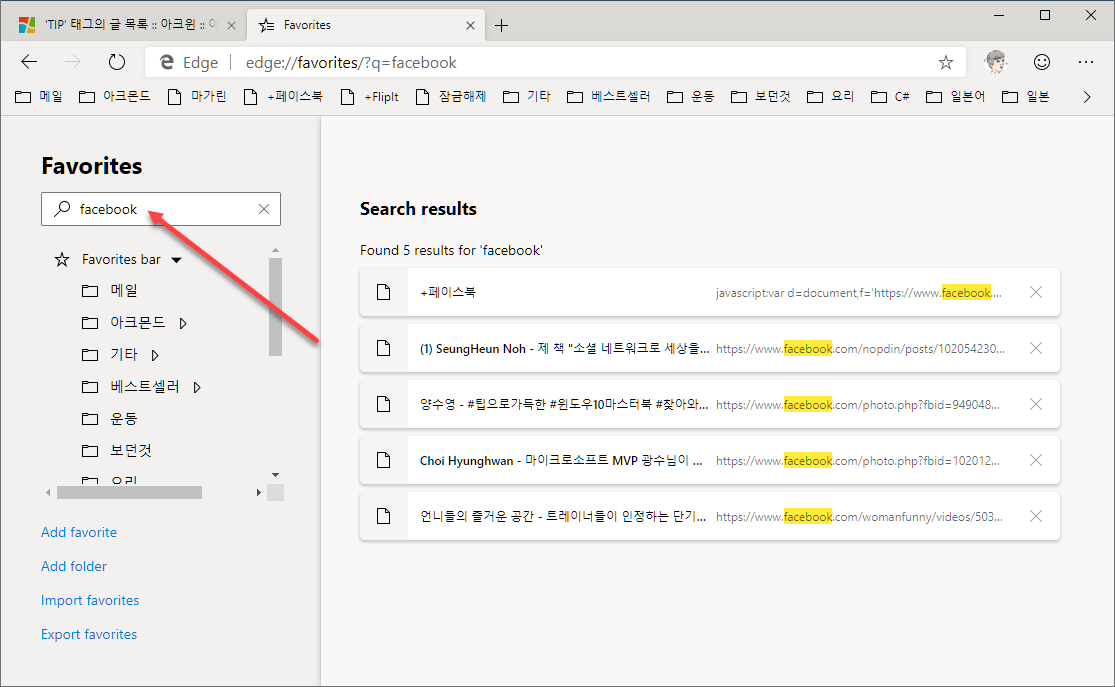
Task: Show more favorites bar items chevron
Action: pos(1087,97)
